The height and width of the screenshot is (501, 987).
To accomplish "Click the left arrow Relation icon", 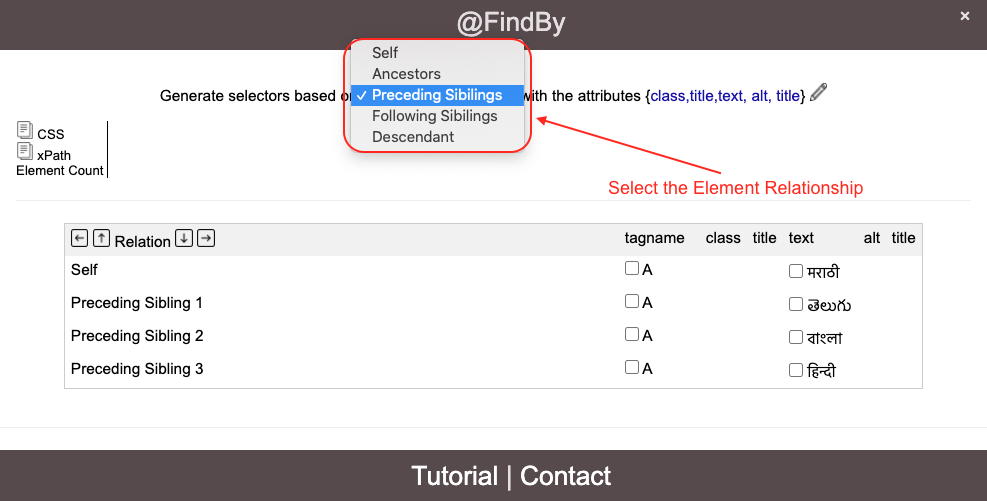I will pyautogui.click(x=79, y=239).
